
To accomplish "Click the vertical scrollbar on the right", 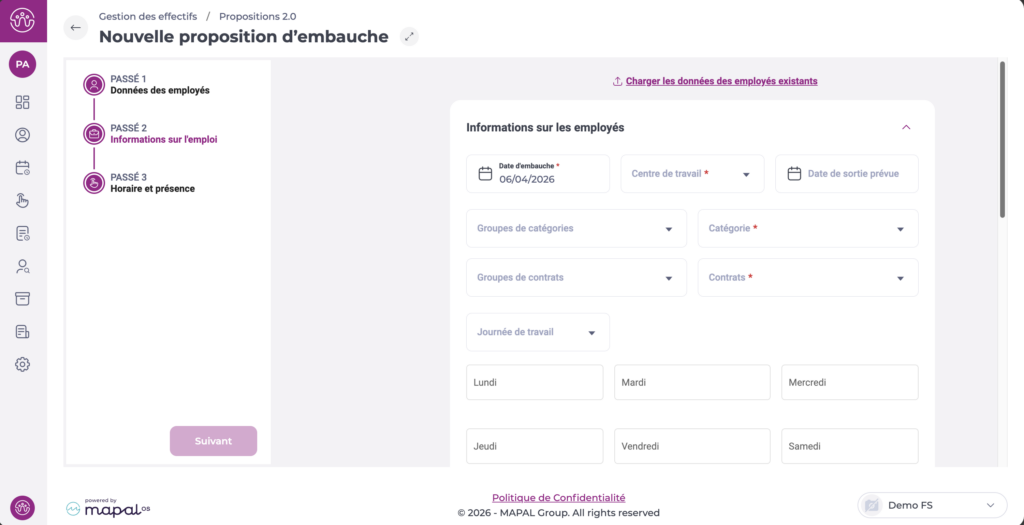I will point(1002,140).
